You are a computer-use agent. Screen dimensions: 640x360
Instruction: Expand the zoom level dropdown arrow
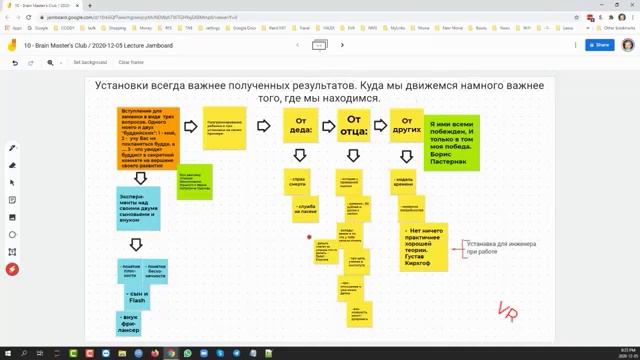(x=61, y=63)
